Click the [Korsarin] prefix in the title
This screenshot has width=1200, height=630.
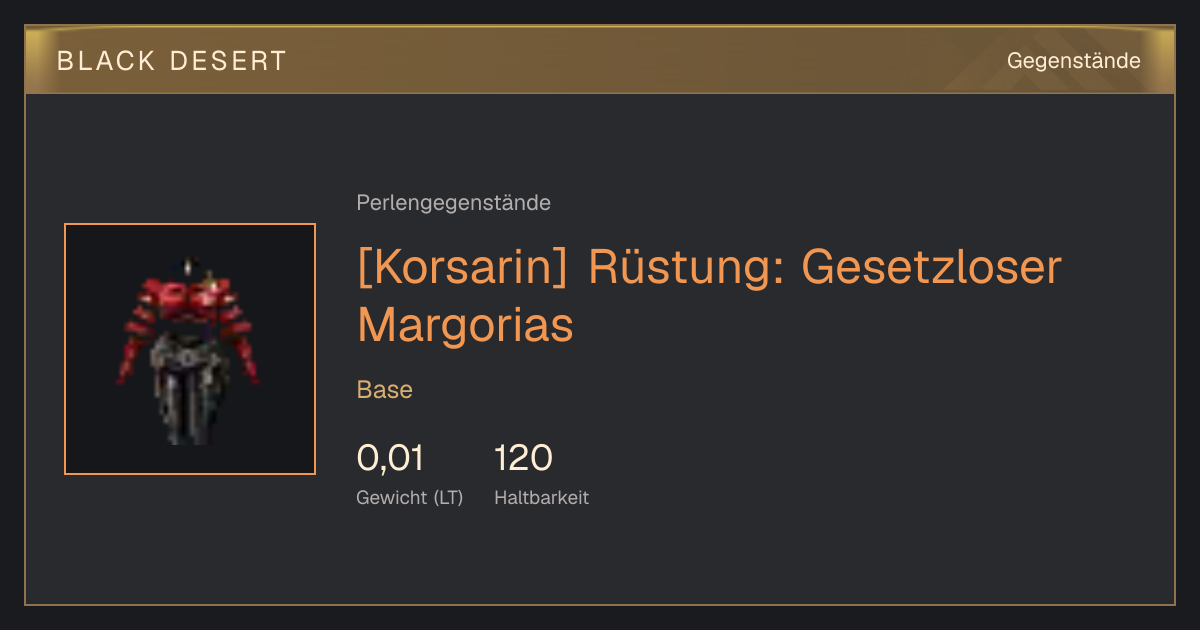click(465, 268)
